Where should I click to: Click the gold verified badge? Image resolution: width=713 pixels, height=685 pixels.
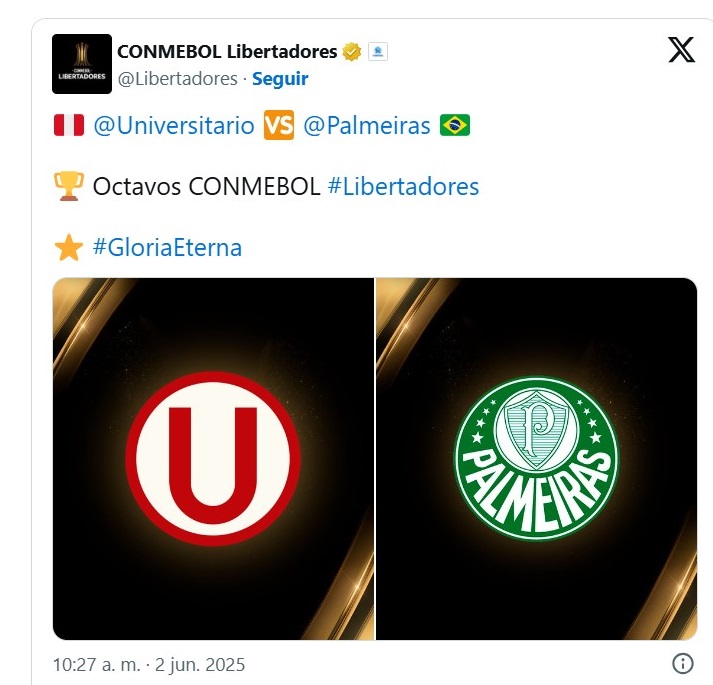point(351,52)
